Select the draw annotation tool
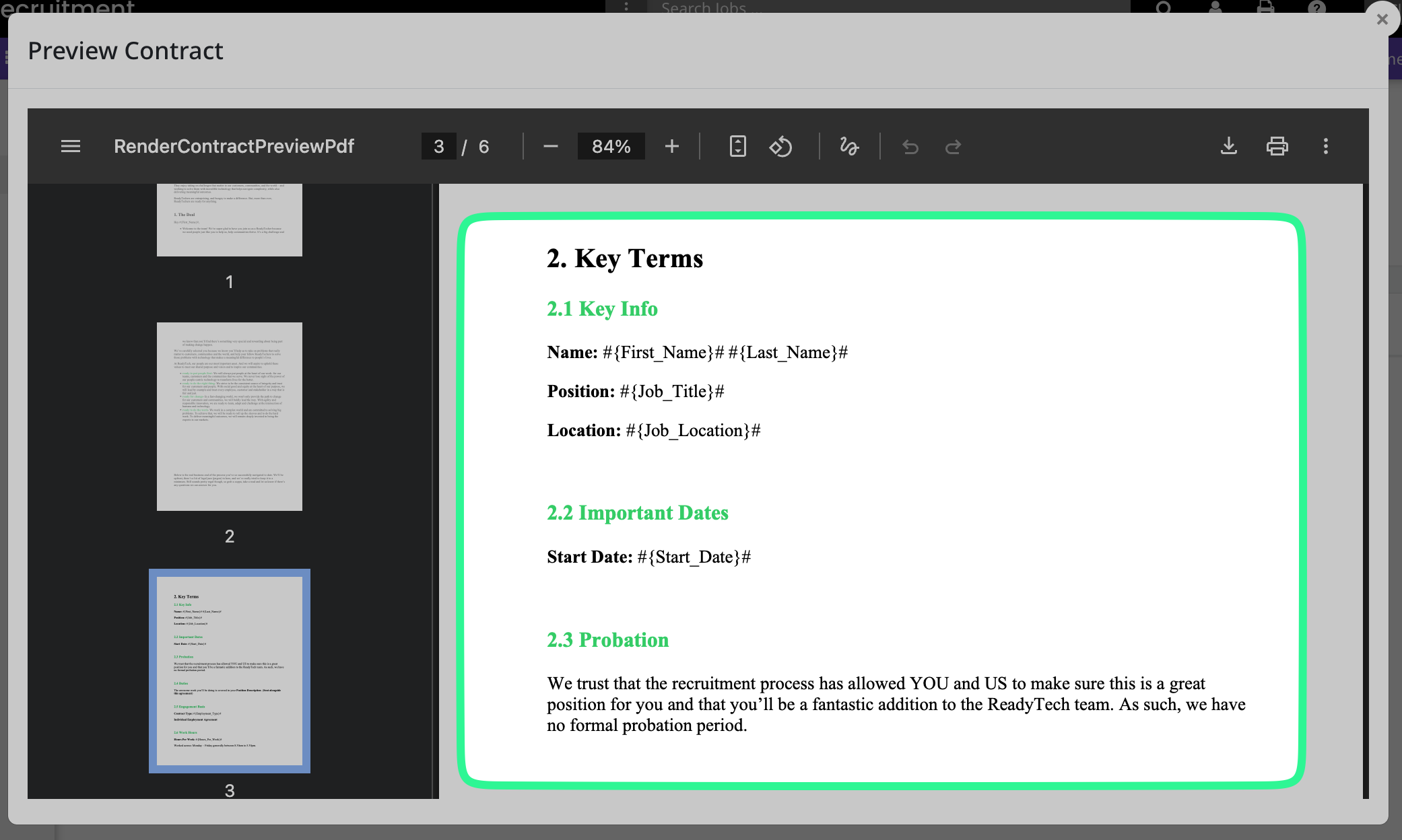The height and width of the screenshot is (840, 1402). tap(849, 146)
